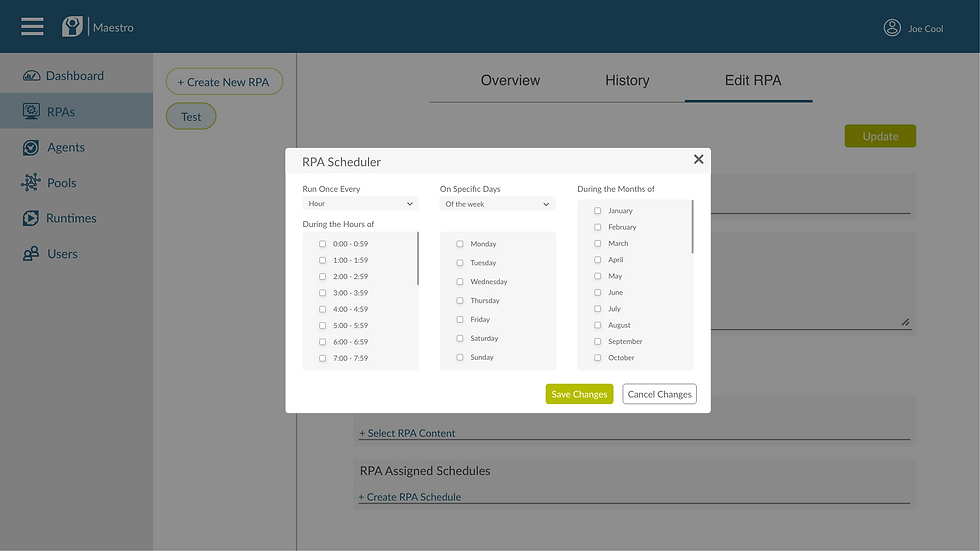This screenshot has height=551, width=980.
Task: Toggle the 5:00 - 5:59 checkbox
Action: (x=322, y=325)
